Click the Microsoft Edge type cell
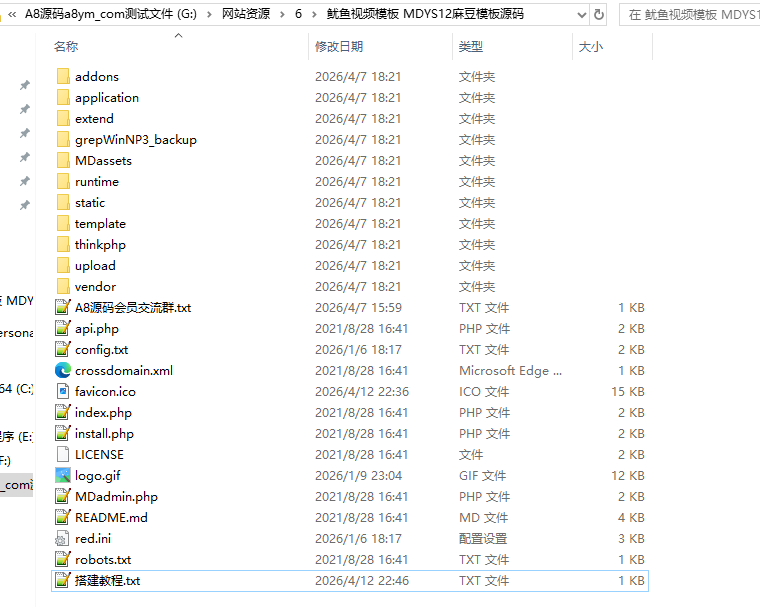The image size is (760, 607). 510,371
